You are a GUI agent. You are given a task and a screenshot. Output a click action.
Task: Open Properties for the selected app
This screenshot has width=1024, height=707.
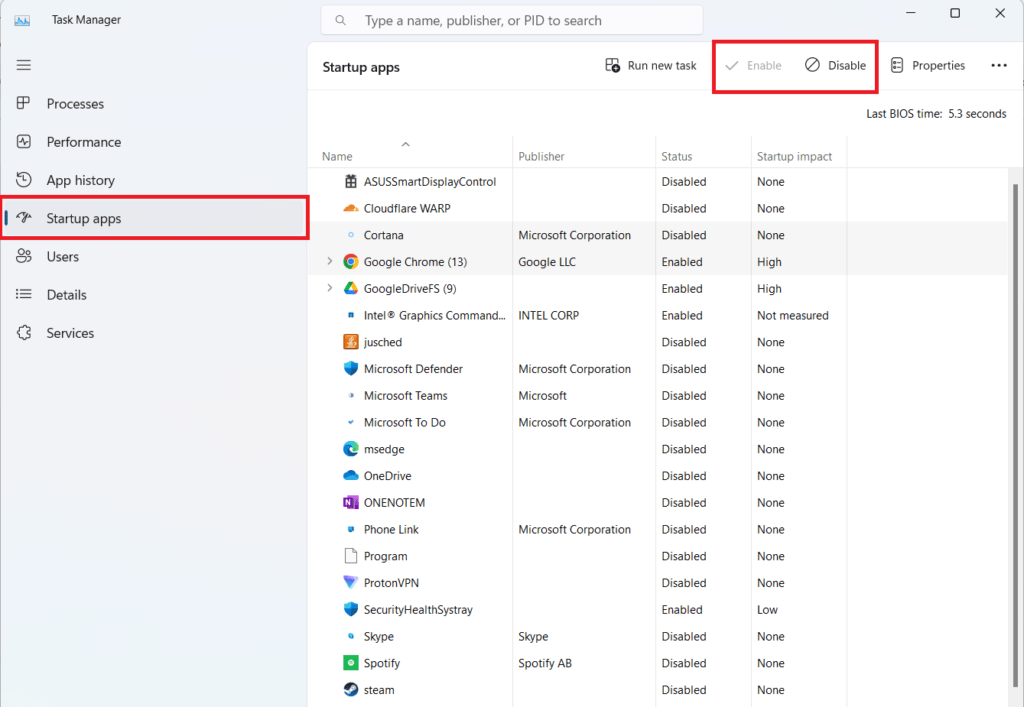click(927, 65)
